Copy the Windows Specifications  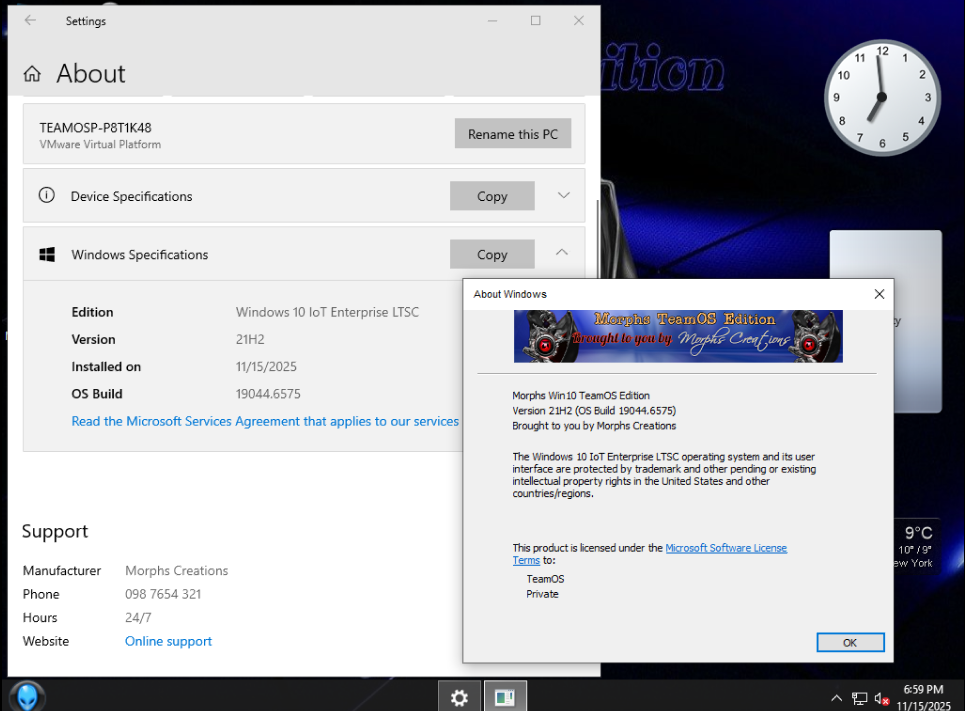(492, 255)
